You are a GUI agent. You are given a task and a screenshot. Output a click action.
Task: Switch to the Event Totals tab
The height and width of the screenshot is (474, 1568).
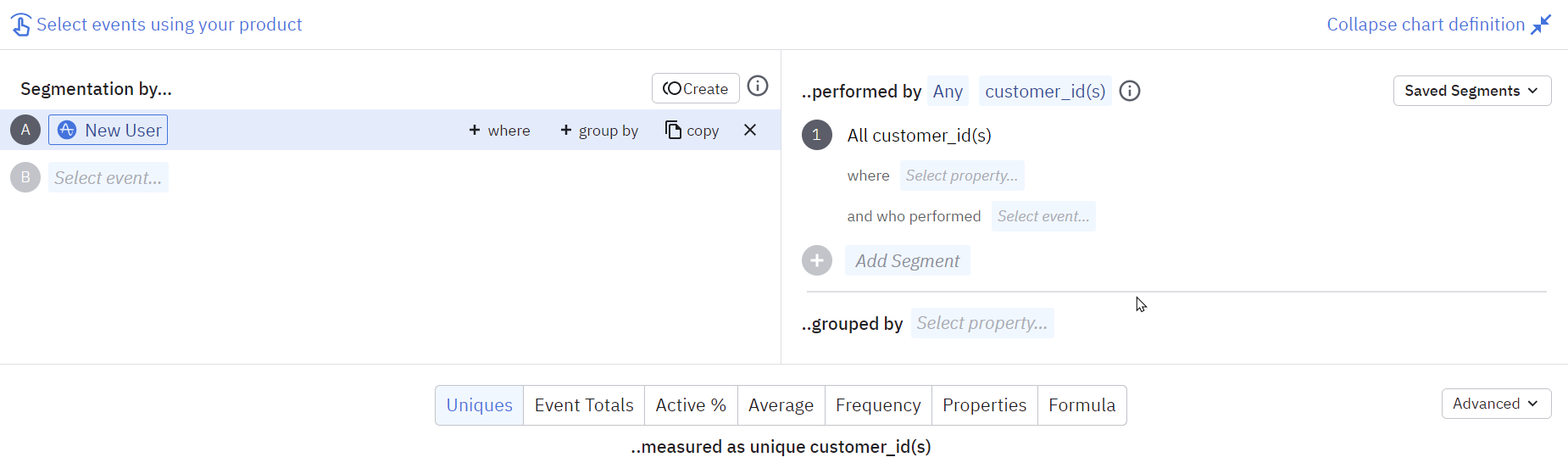(x=584, y=405)
